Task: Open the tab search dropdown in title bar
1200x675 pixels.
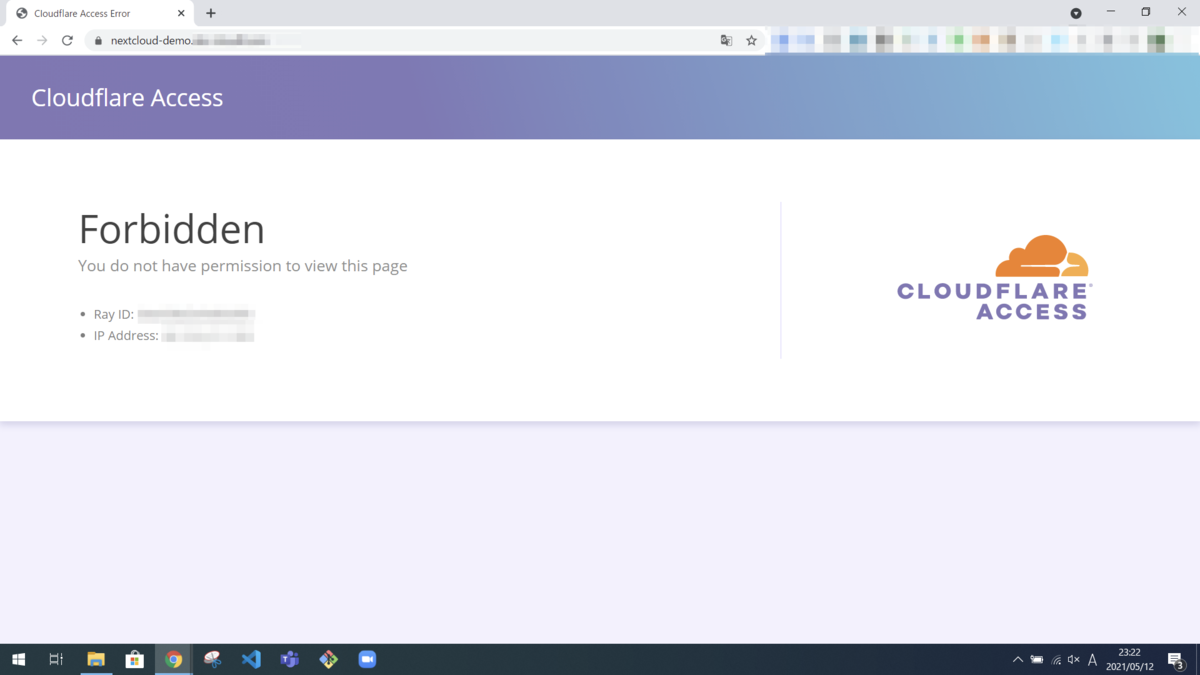Action: [1076, 13]
